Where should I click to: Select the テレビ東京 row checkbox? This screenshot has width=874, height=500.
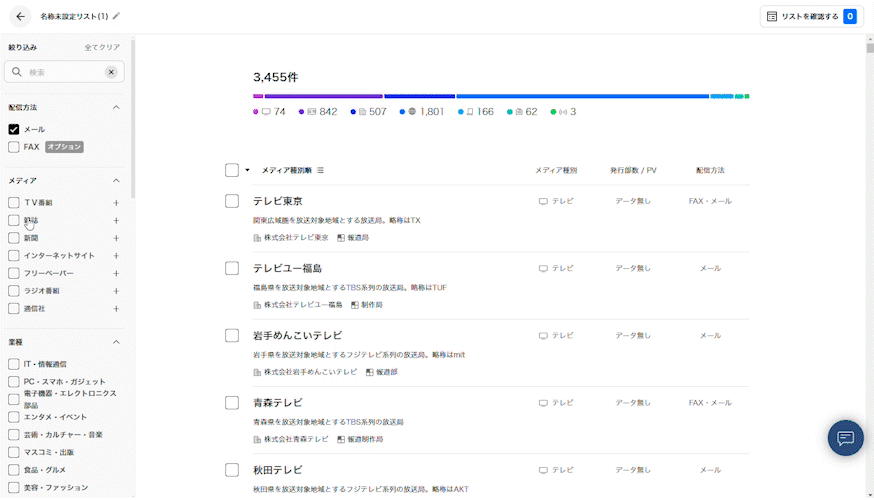coord(232,201)
